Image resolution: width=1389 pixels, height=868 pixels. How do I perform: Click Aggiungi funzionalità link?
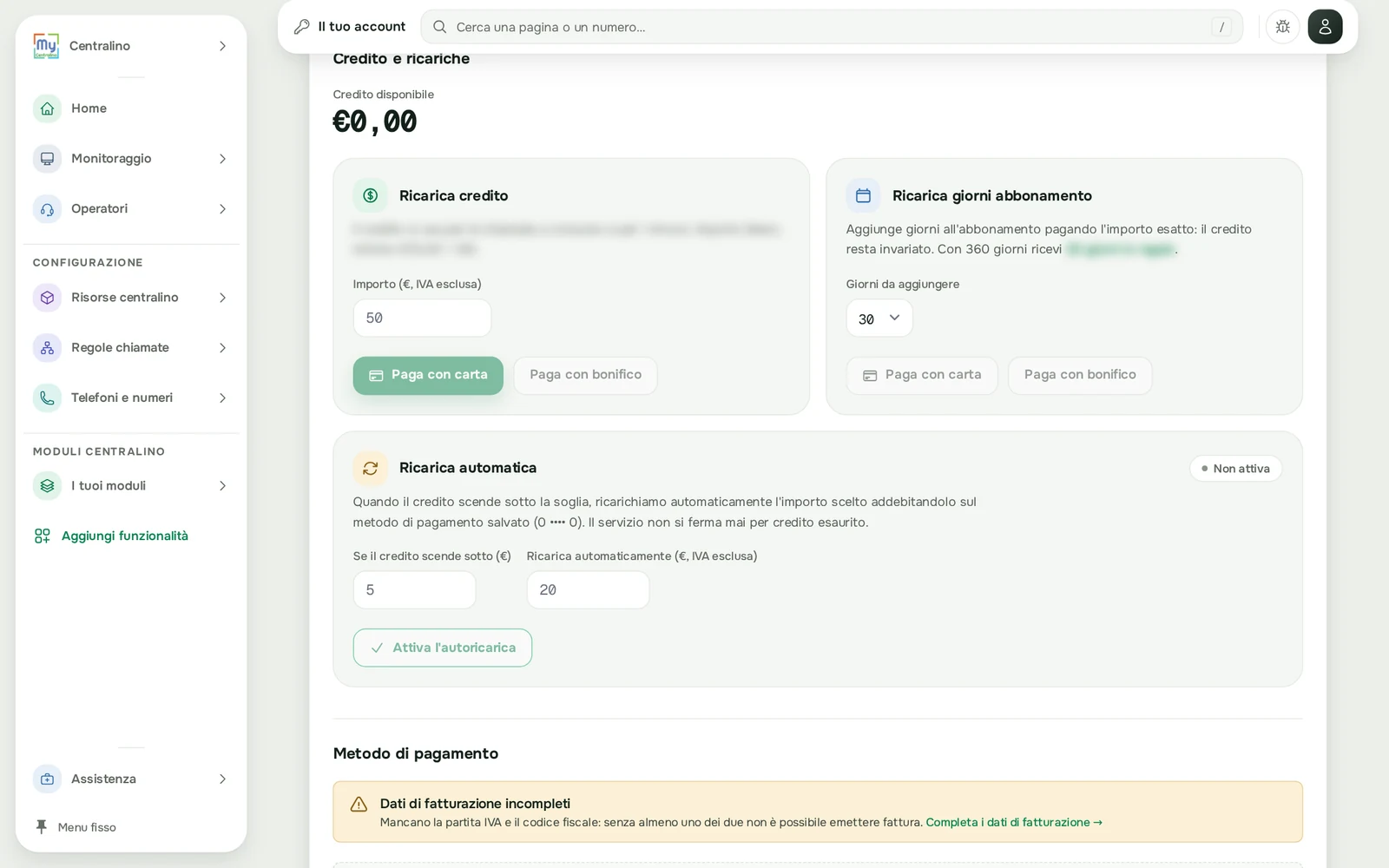click(111, 536)
